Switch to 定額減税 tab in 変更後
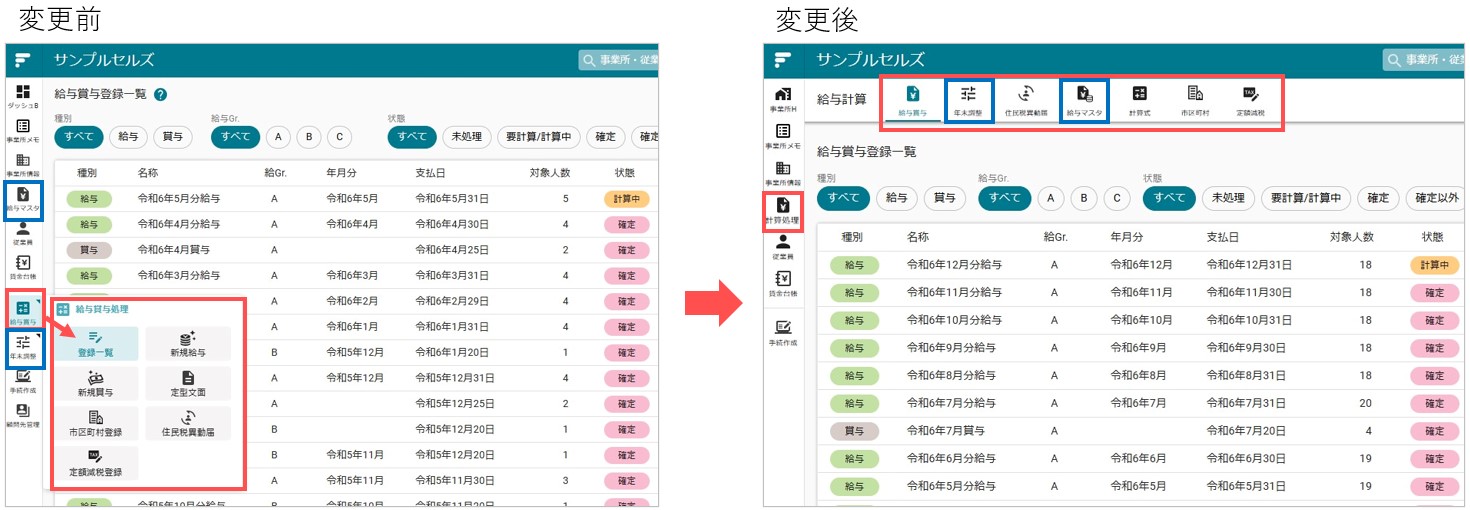 pos(1250,101)
